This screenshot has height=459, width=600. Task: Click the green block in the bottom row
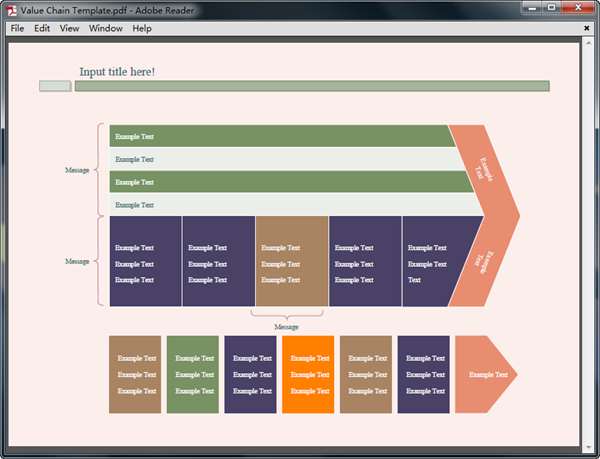pos(193,374)
